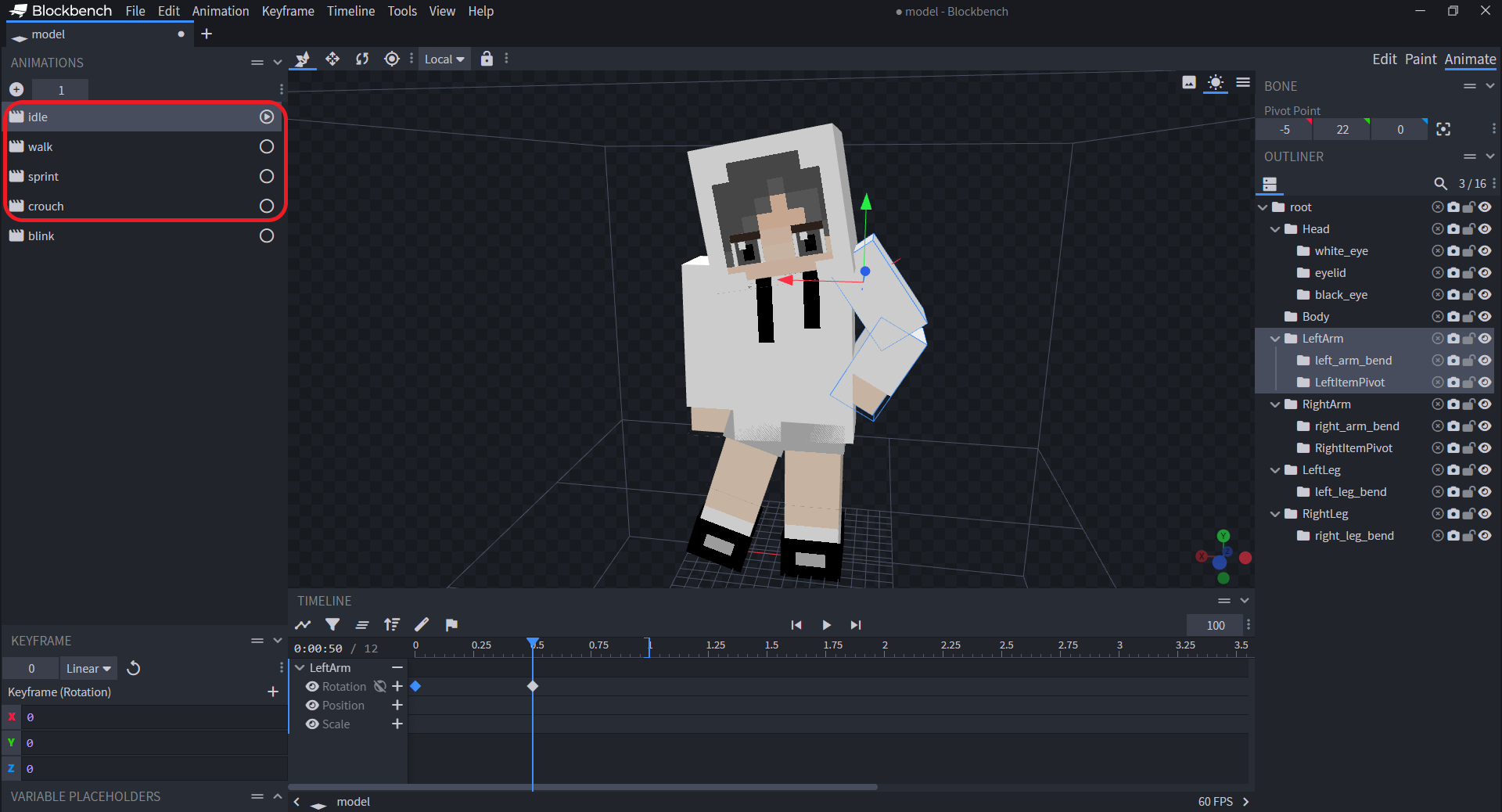
Task: Click the flag icon in the Timeline toolbar
Action: tap(451, 624)
